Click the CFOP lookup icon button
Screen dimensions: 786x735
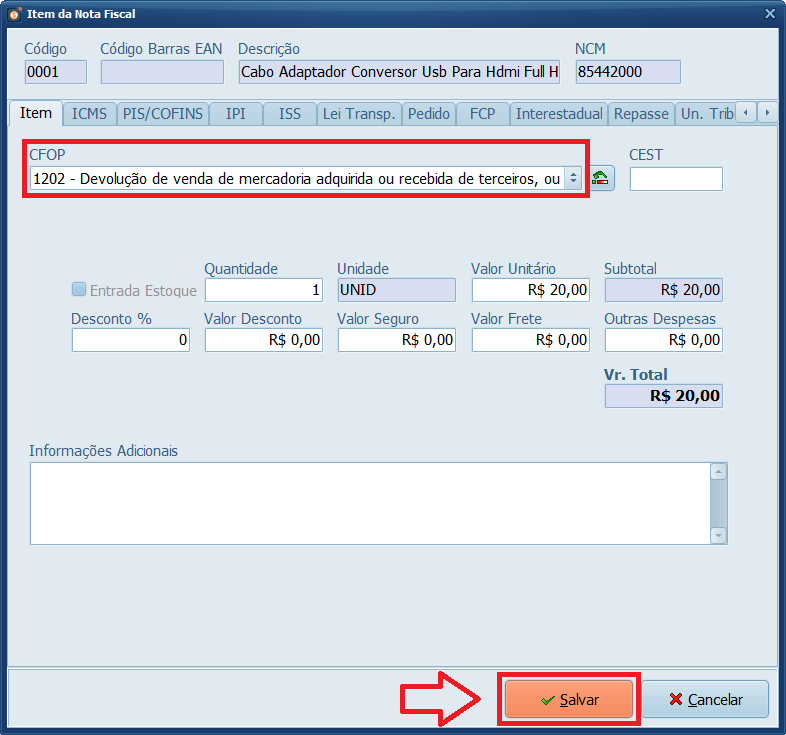point(601,178)
